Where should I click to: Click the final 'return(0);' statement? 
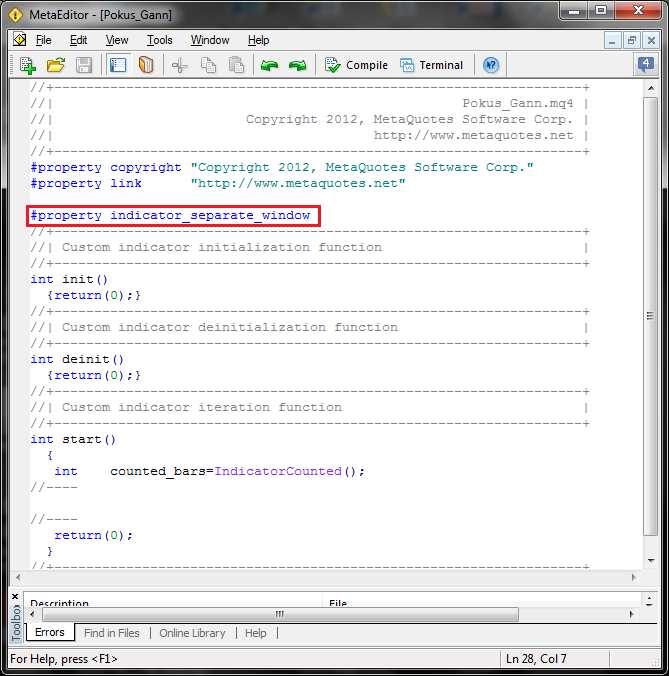(x=94, y=535)
